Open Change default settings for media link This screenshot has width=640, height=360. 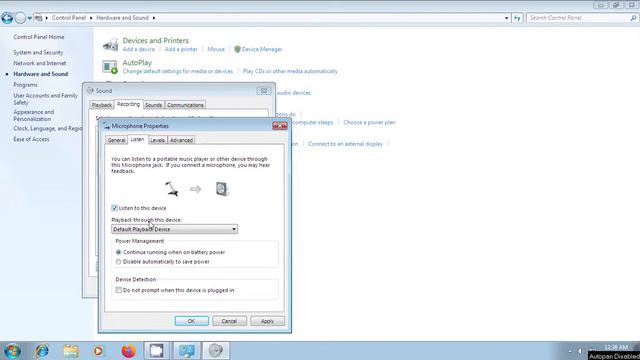click(178, 71)
